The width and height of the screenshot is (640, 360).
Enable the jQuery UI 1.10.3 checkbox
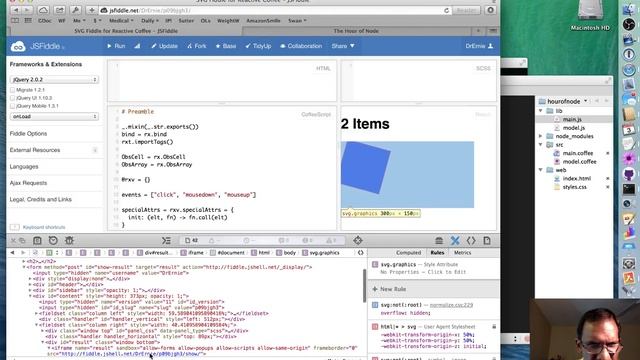[x=12, y=98]
